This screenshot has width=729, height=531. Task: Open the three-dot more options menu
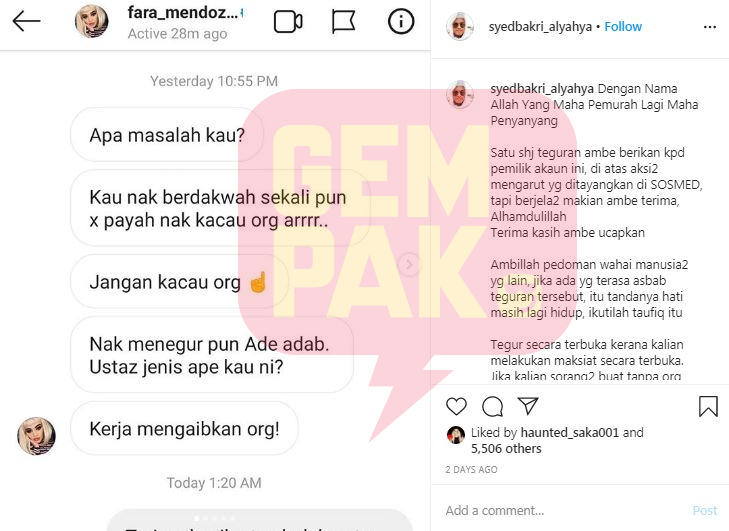click(x=710, y=27)
